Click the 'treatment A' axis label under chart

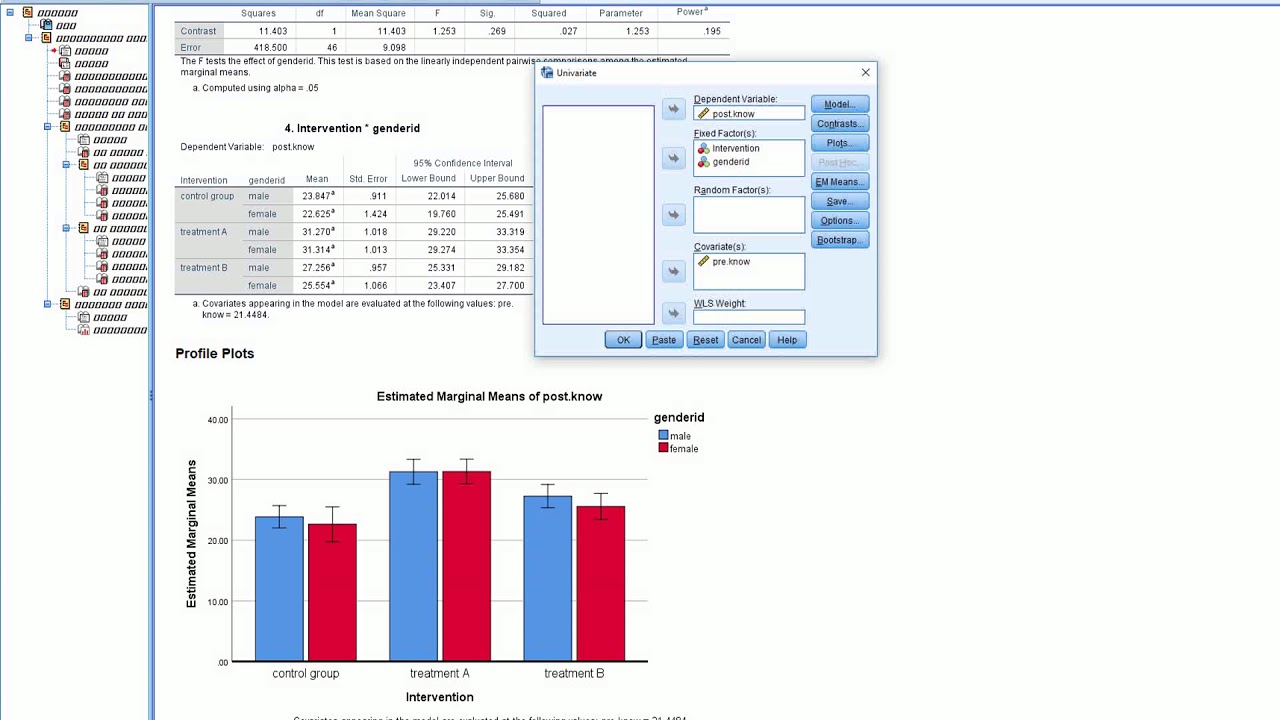point(440,673)
